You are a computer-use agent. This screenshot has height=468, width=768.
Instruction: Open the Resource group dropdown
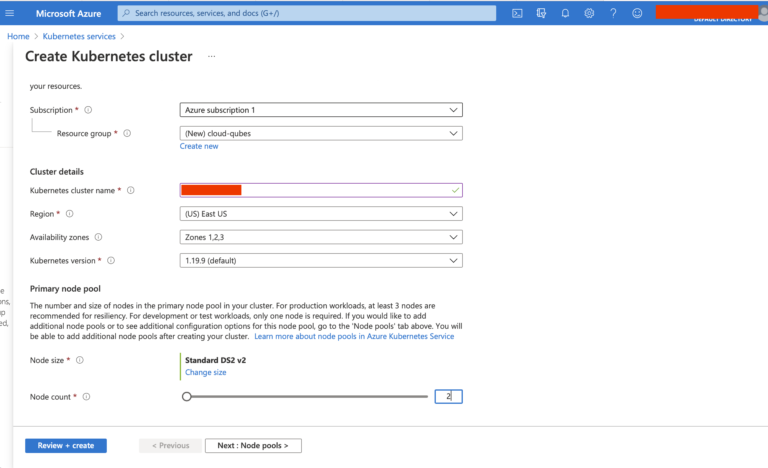tap(321, 133)
